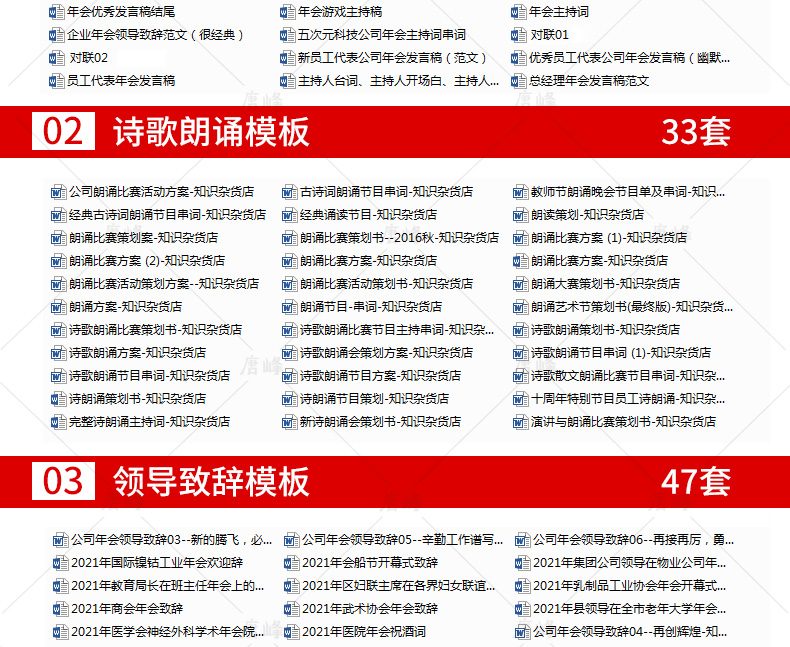Click Word icon beside 员工代表年会发言稿
Screen dimensions: 790x647
click(57, 81)
